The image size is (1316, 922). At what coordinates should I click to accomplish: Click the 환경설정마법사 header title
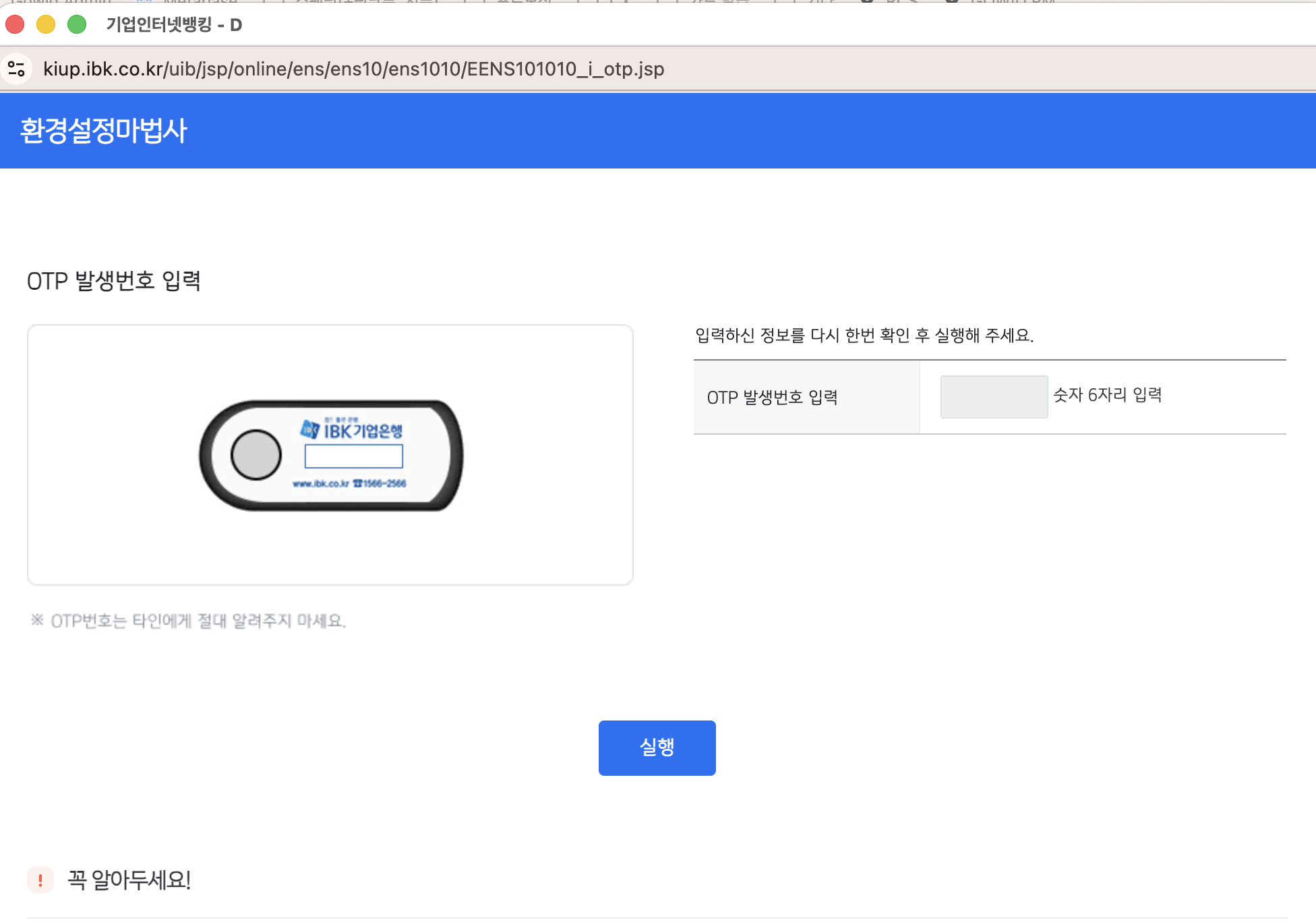(x=103, y=131)
